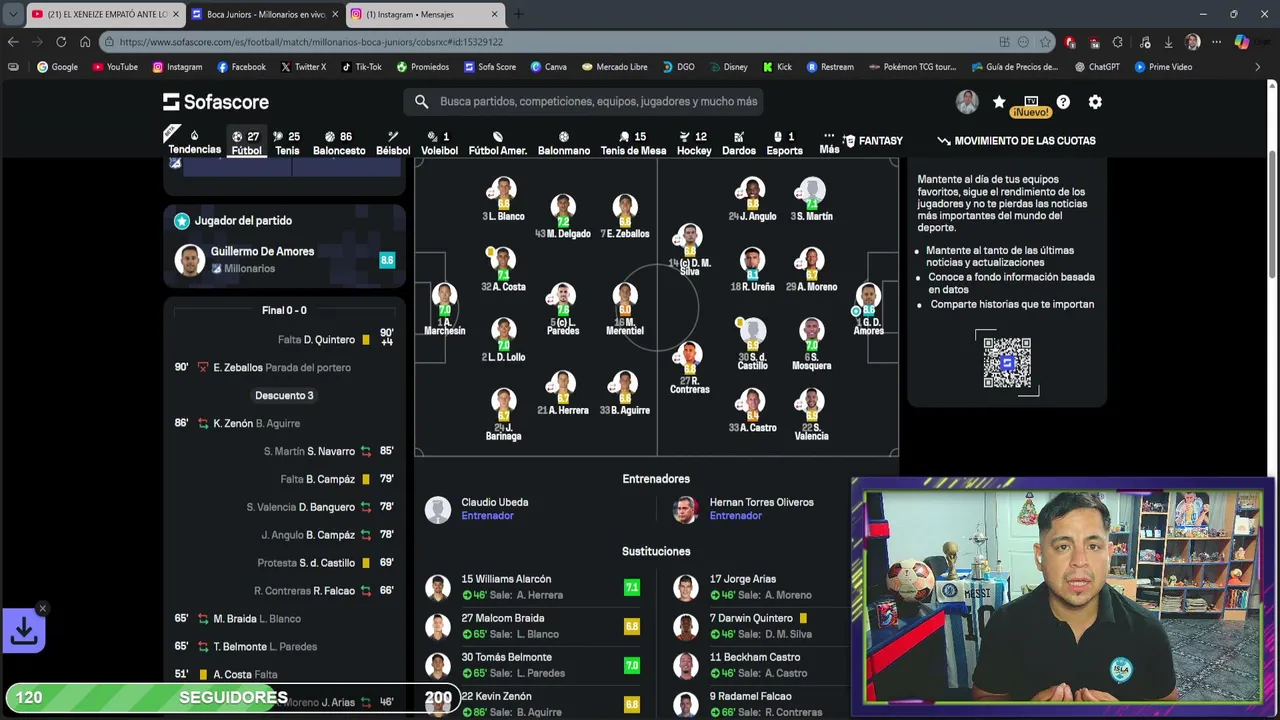Click the E. Zeballos Parada del portero event
The height and width of the screenshot is (720, 1280).
(x=284, y=368)
